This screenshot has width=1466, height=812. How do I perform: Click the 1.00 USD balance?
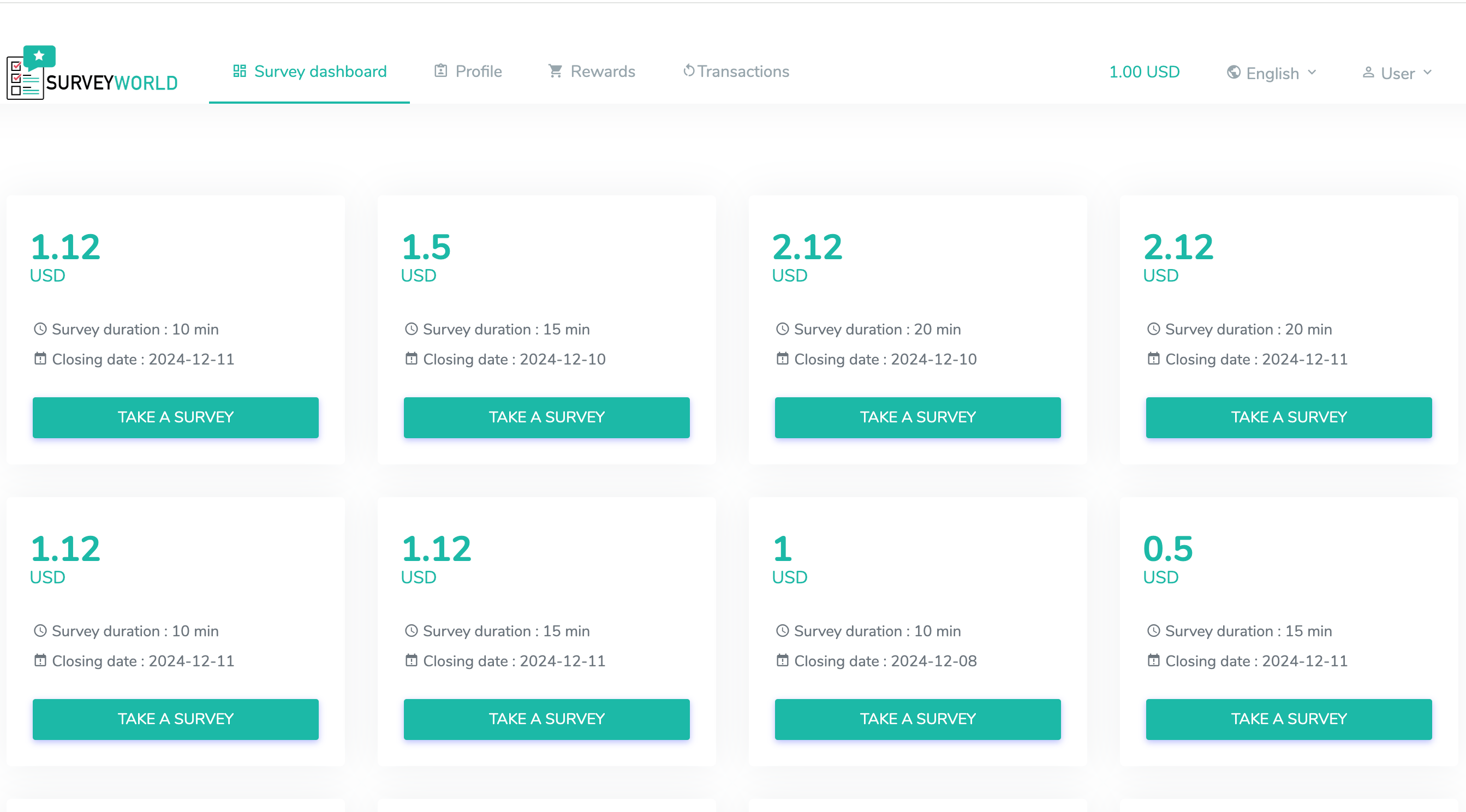coord(1145,72)
